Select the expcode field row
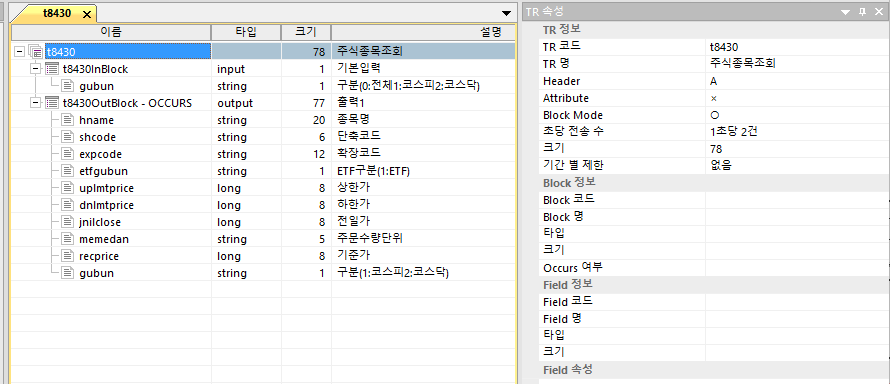The height and width of the screenshot is (384, 890). click(263, 154)
